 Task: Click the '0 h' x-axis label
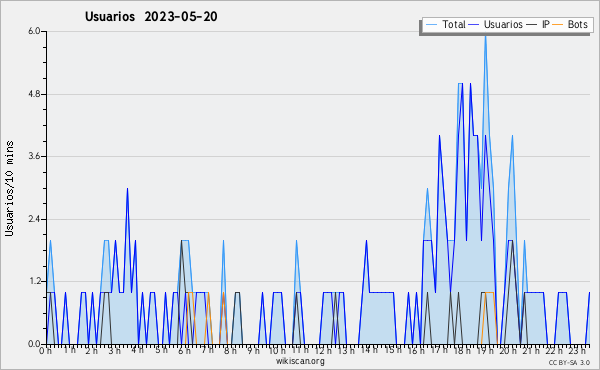tap(46, 351)
